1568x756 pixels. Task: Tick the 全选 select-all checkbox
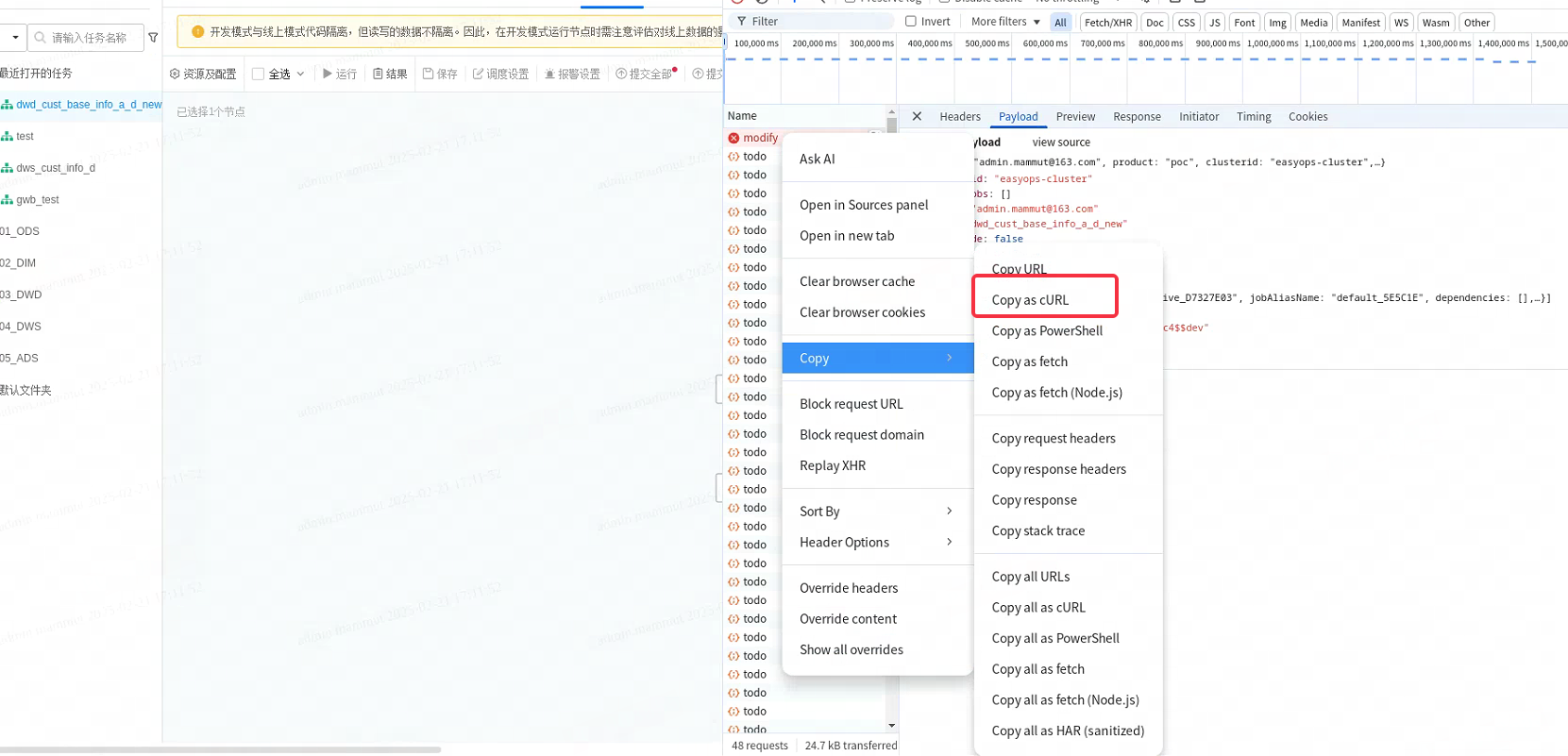point(258,74)
